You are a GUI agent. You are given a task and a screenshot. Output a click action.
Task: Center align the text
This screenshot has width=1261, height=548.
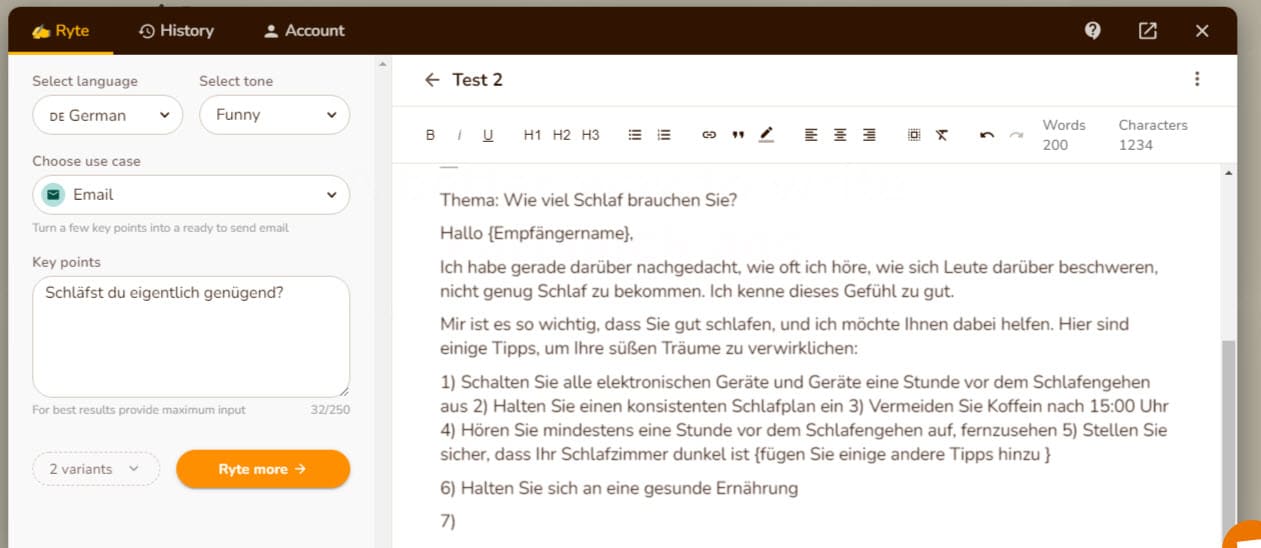[x=840, y=135]
